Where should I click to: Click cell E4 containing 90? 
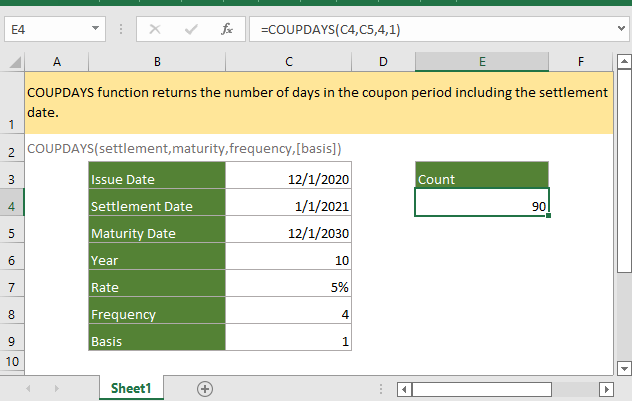pyautogui.click(x=482, y=206)
